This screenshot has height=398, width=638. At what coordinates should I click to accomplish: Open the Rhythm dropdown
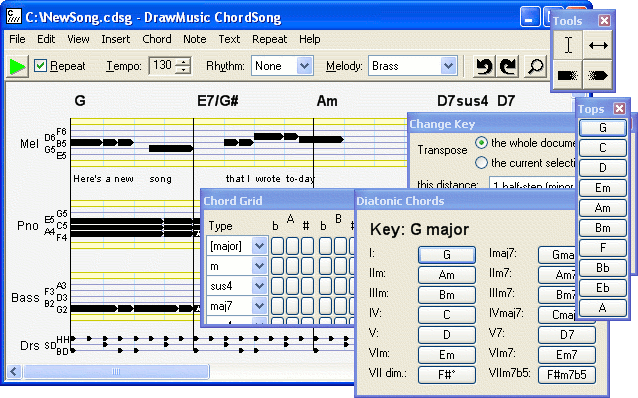(304, 66)
